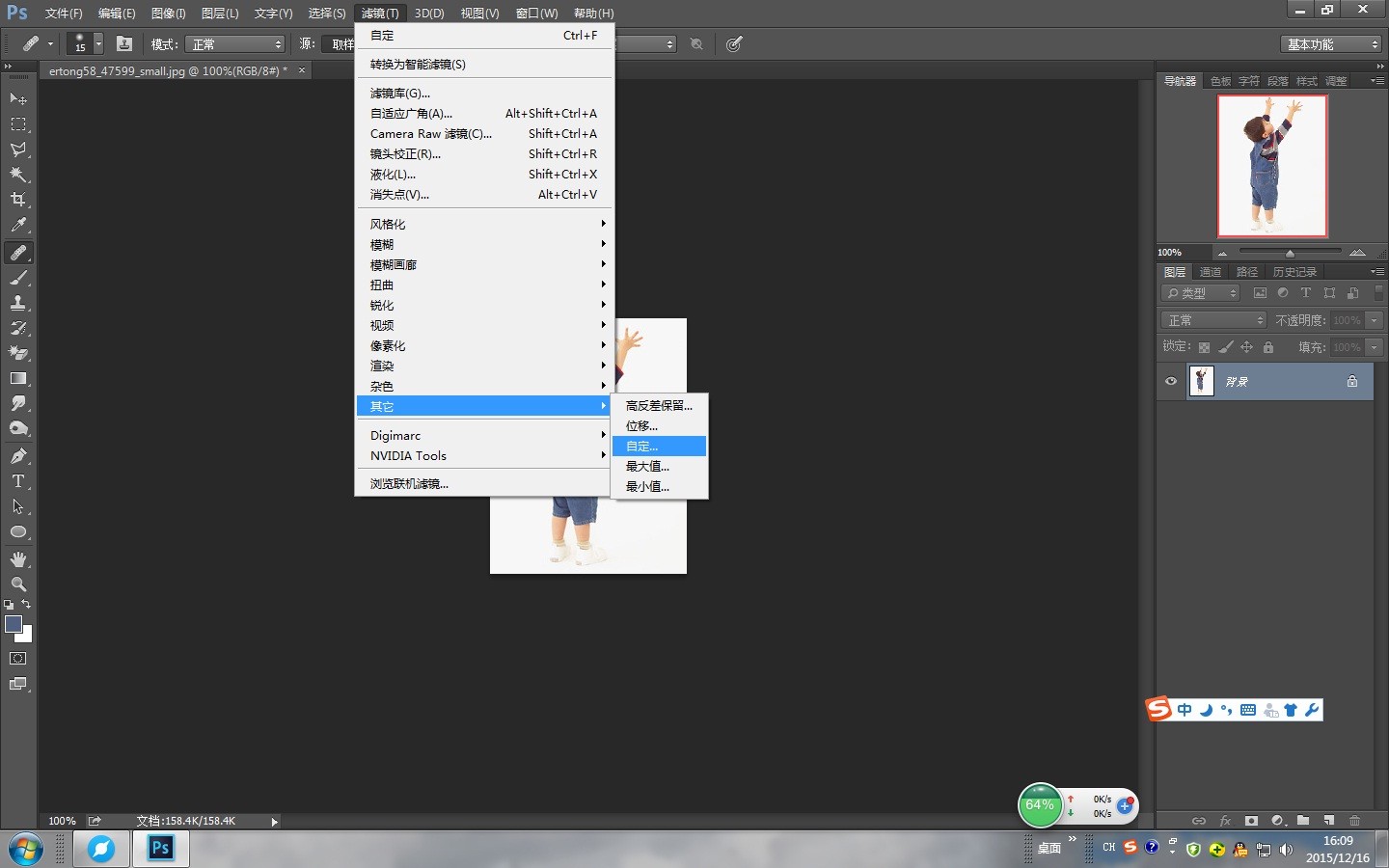This screenshot has height=868, width=1389.
Task: Select the Move tool
Action: click(x=18, y=99)
